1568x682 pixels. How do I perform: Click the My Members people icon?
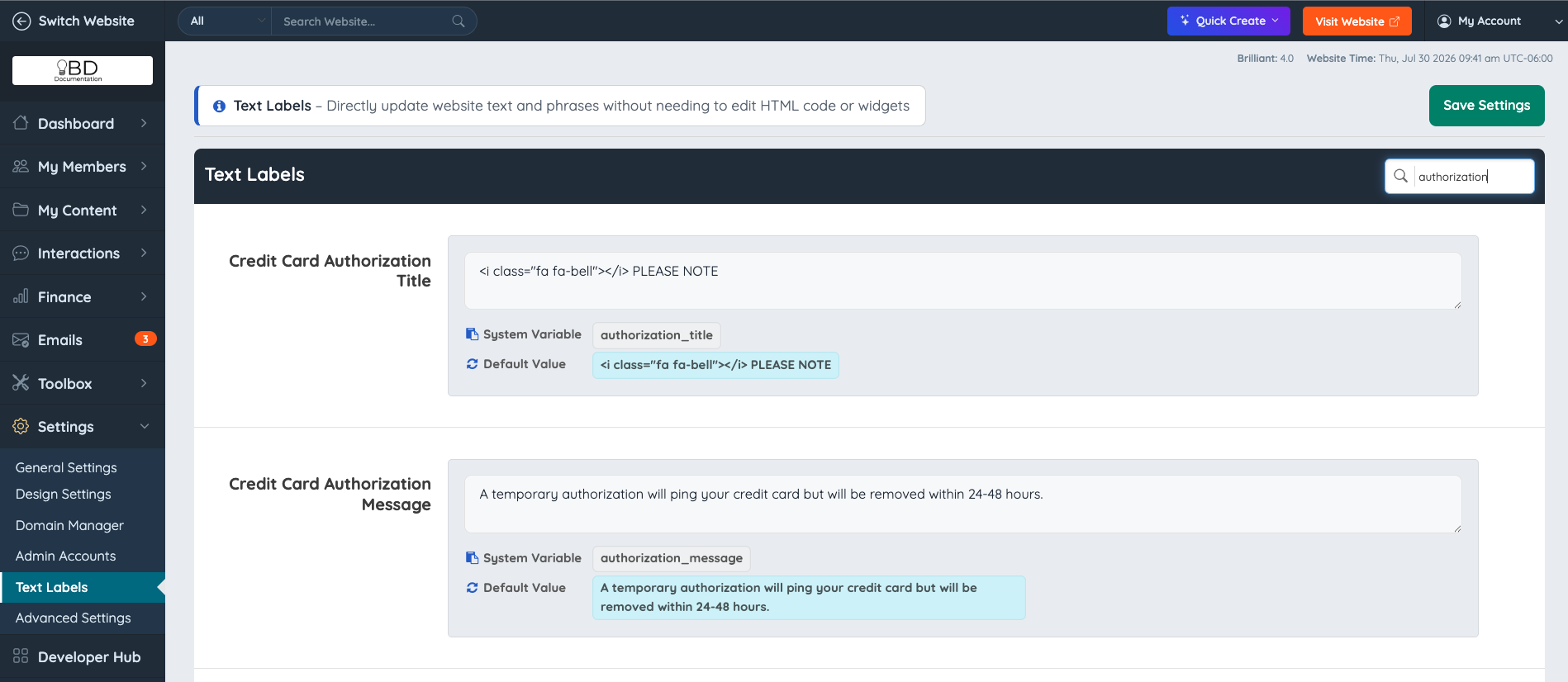click(21, 166)
